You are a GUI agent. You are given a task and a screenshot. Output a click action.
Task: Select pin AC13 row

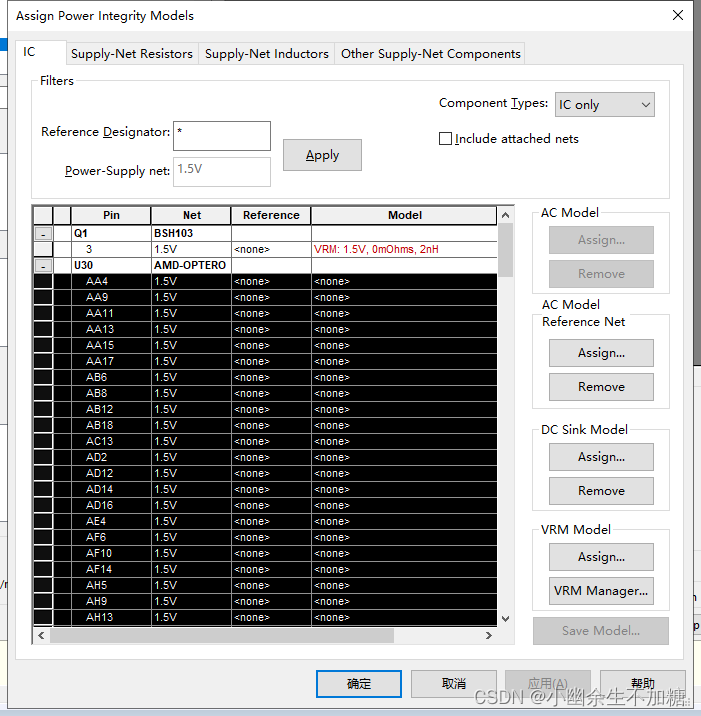click(x=265, y=441)
